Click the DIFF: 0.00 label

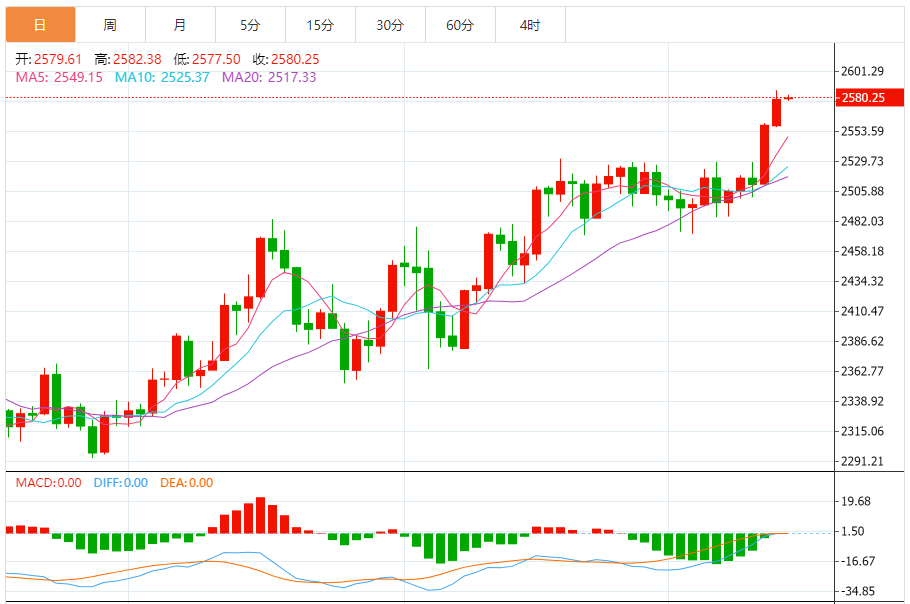click(121, 483)
